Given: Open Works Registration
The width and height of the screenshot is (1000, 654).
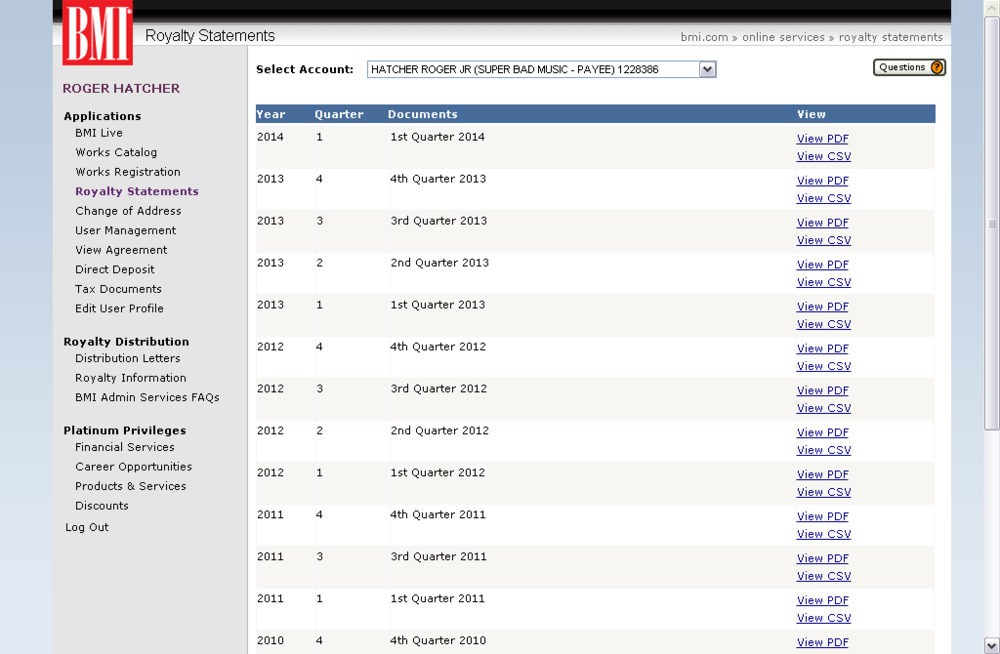Looking at the screenshot, I should click(128, 172).
